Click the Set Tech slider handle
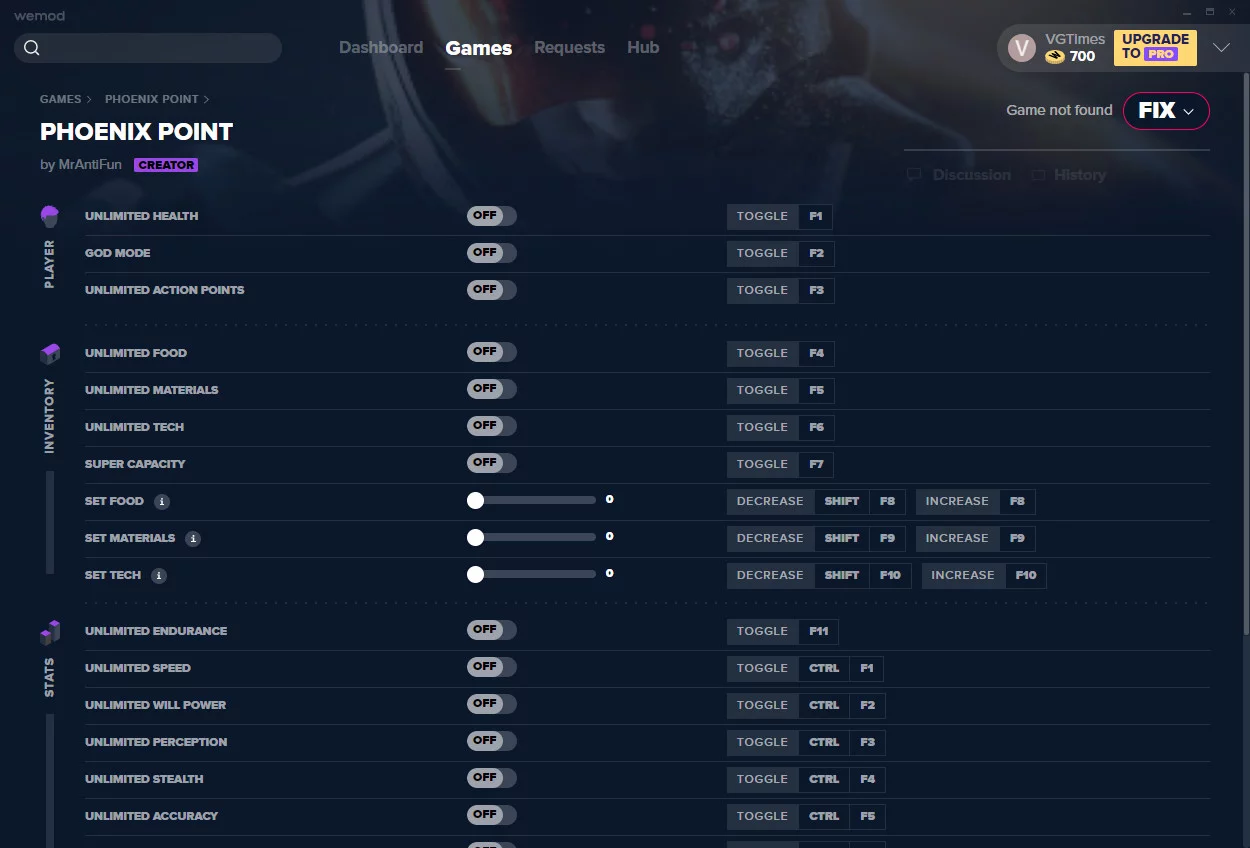 [x=475, y=575]
